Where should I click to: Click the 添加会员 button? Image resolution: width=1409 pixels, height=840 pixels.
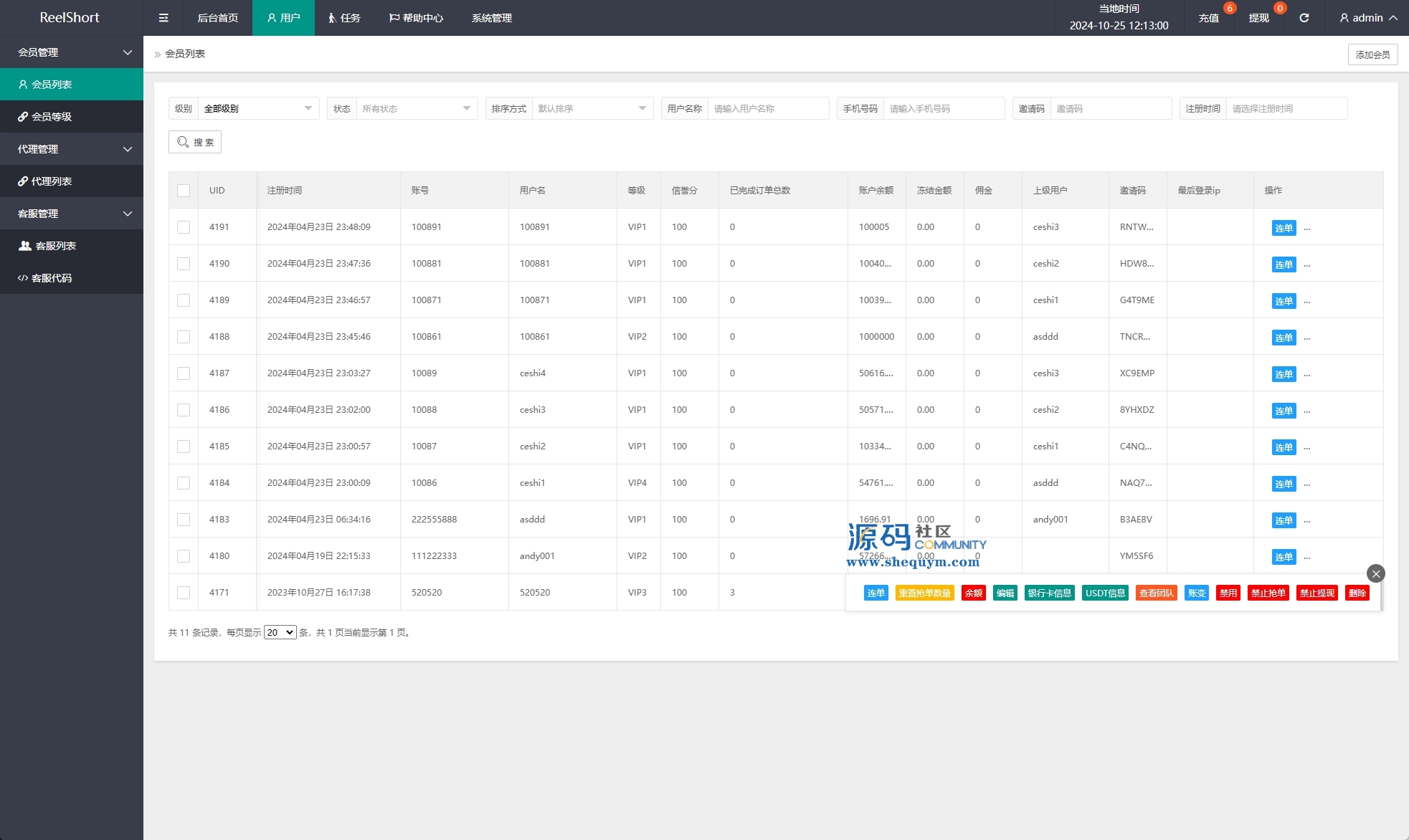click(1372, 54)
